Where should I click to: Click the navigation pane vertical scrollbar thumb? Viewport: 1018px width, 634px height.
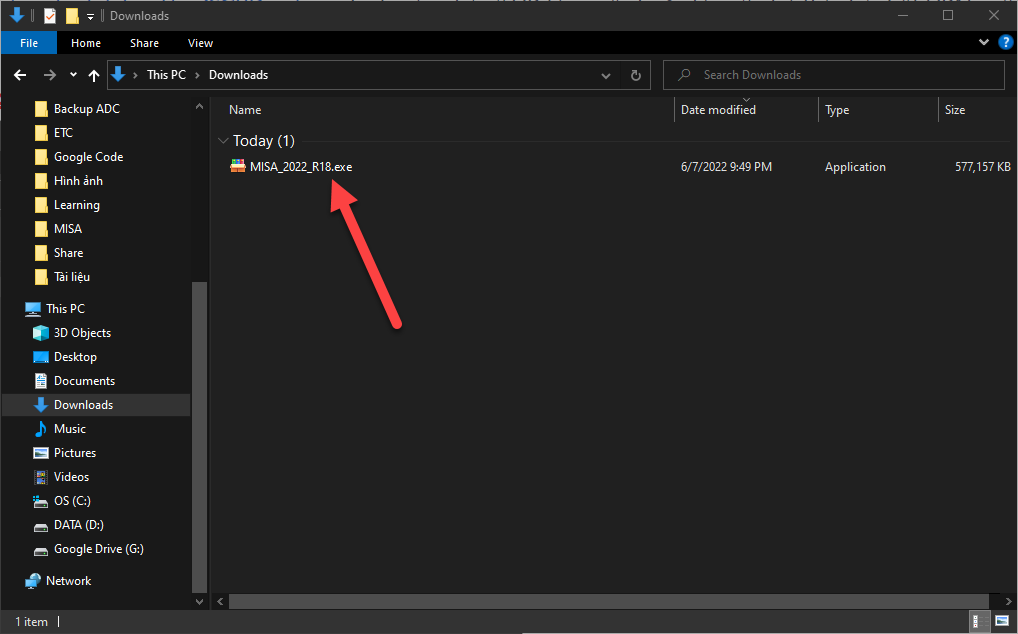click(199, 437)
